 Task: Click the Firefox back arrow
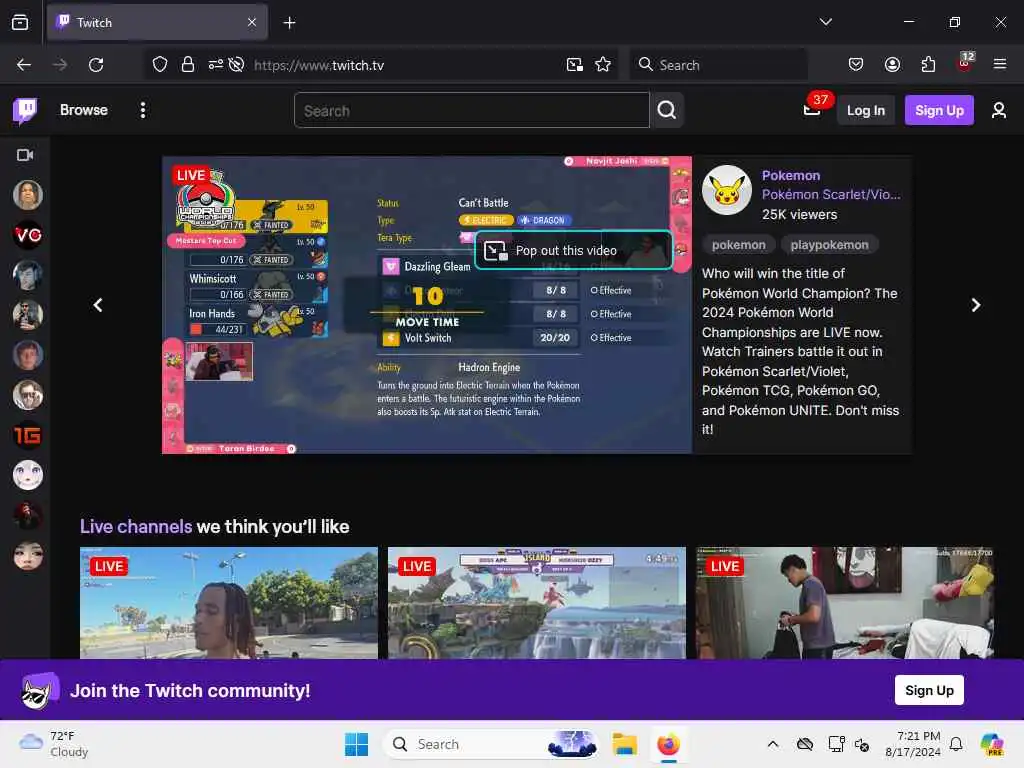[24, 65]
